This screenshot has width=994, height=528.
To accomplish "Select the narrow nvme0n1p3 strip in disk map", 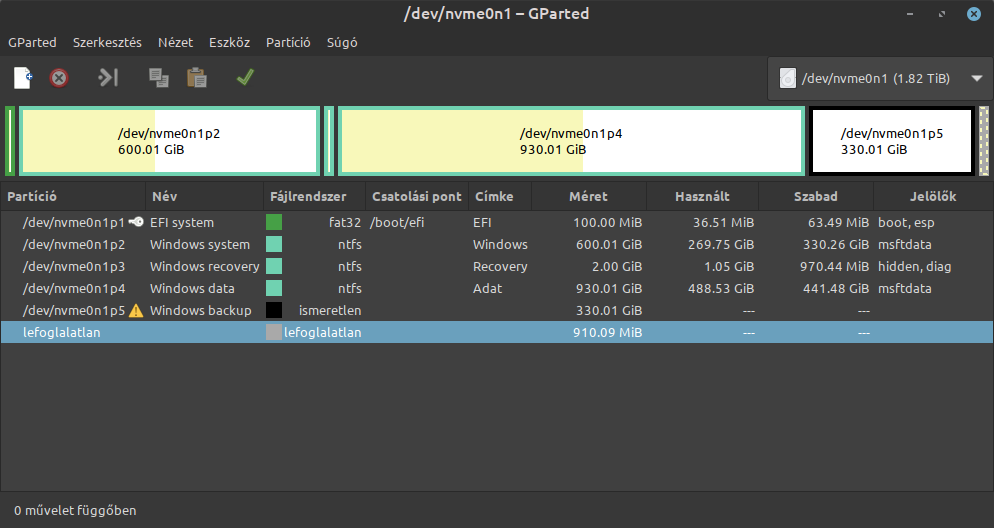I will pyautogui.click(x=329, y=141).
